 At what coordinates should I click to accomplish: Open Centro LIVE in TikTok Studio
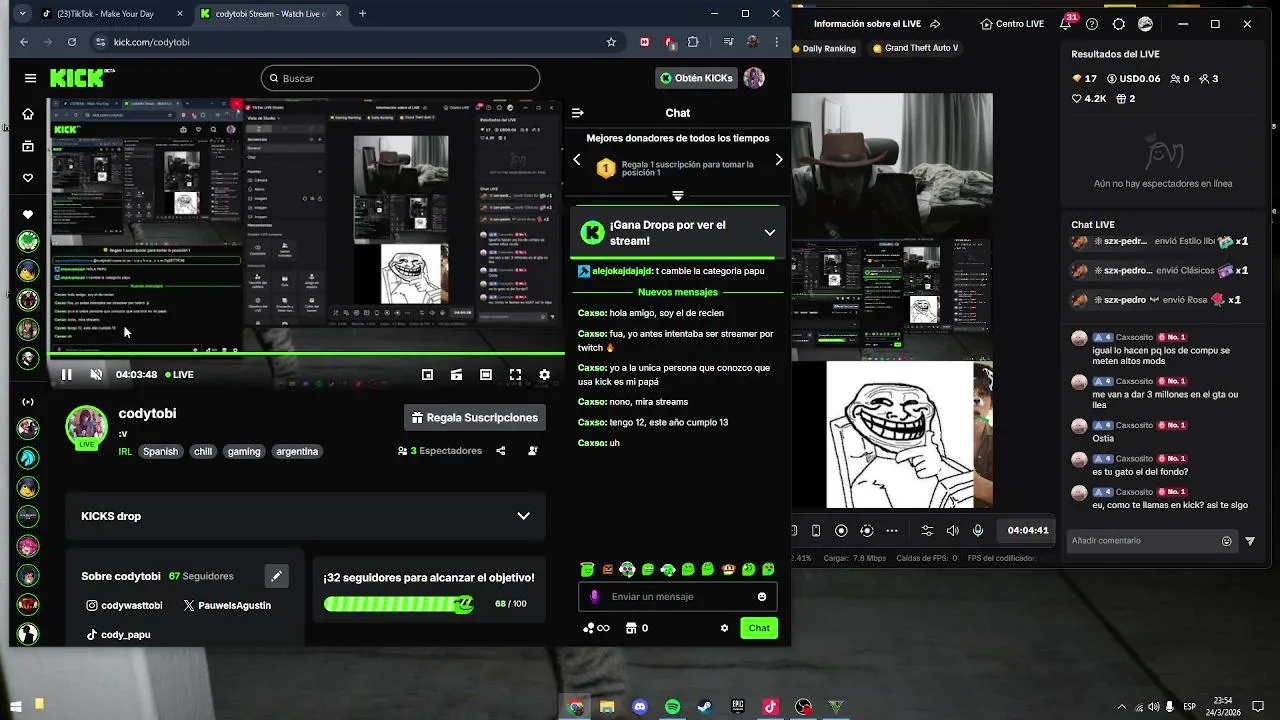point(1012,24)
